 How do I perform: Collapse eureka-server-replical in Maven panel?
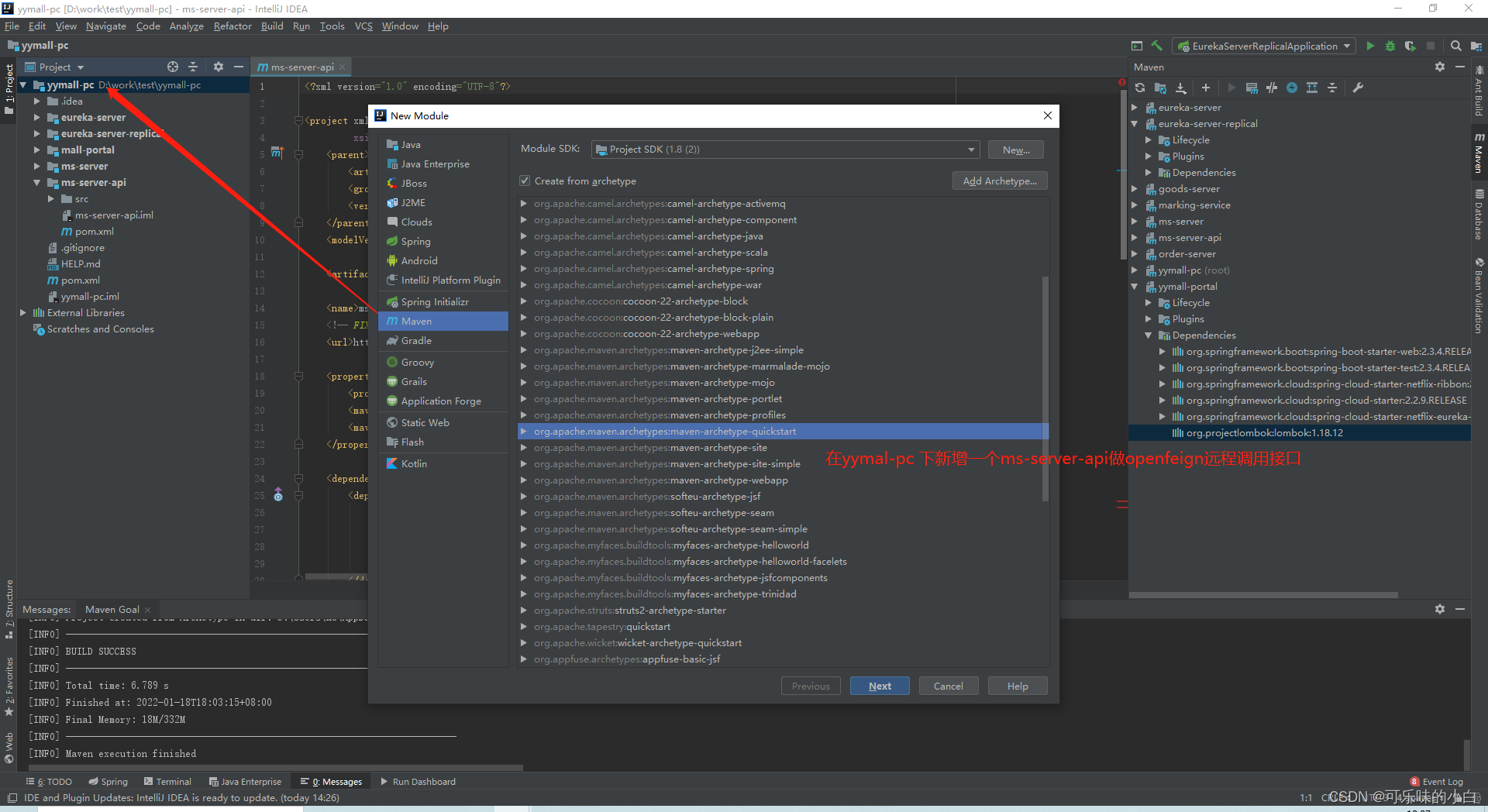pyautogui.click(x=1135, y=124)
